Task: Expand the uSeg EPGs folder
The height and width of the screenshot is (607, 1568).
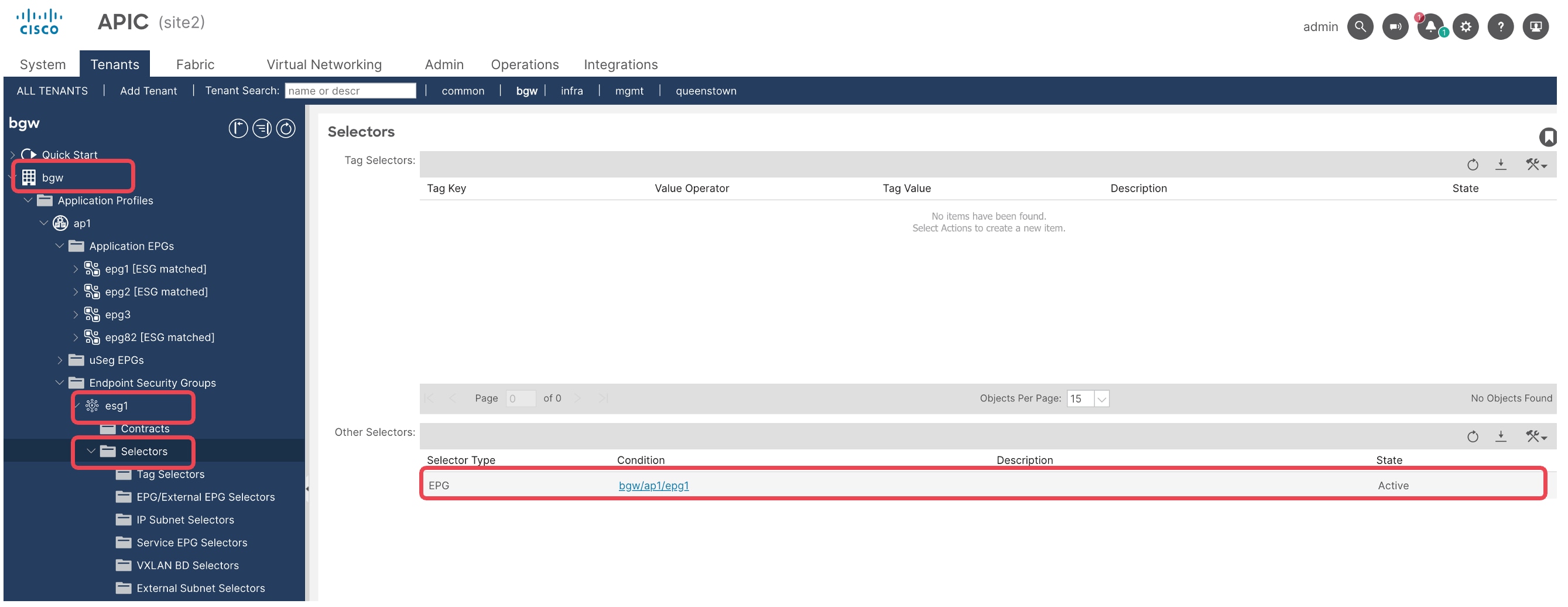Action: 60,360
